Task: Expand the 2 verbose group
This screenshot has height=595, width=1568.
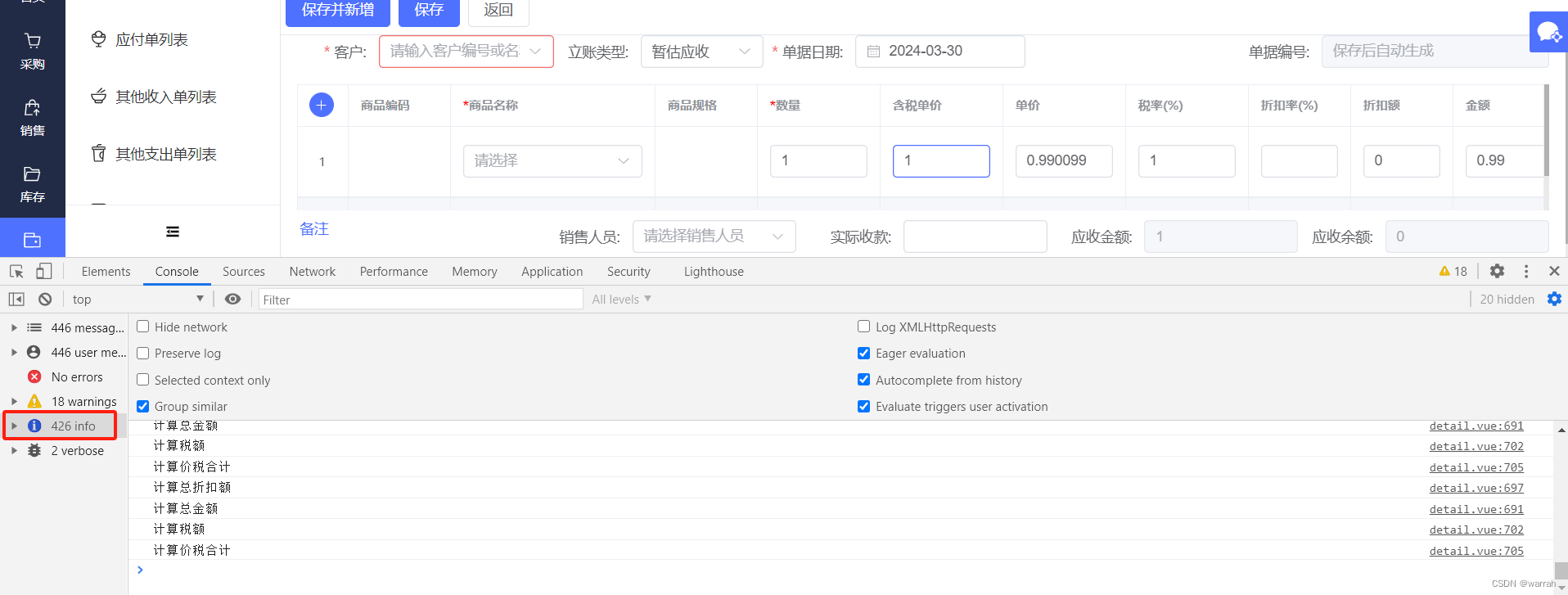Action: click(x=14, y=450)
